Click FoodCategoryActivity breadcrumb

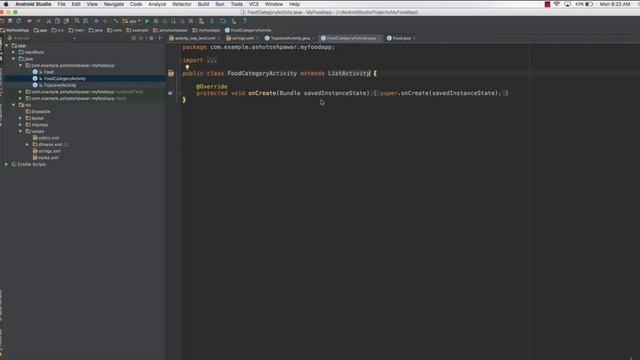pos(248,30)
